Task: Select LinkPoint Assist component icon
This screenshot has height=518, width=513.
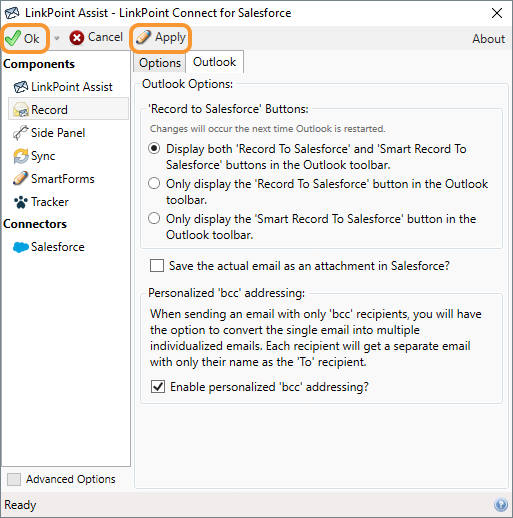Action: tap(21, 87)
